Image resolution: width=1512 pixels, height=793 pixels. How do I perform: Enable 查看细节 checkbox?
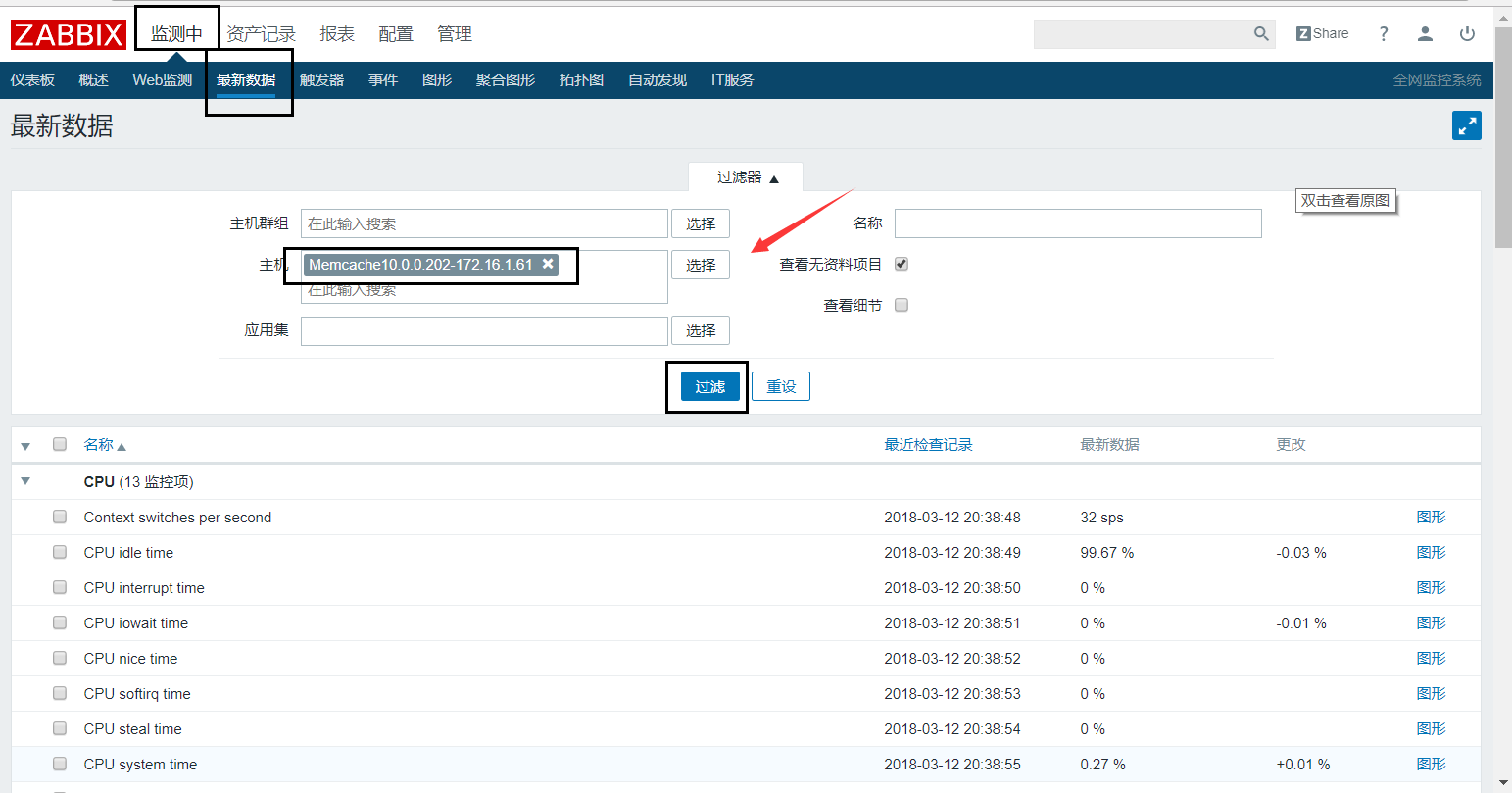[x=902, y=305]
